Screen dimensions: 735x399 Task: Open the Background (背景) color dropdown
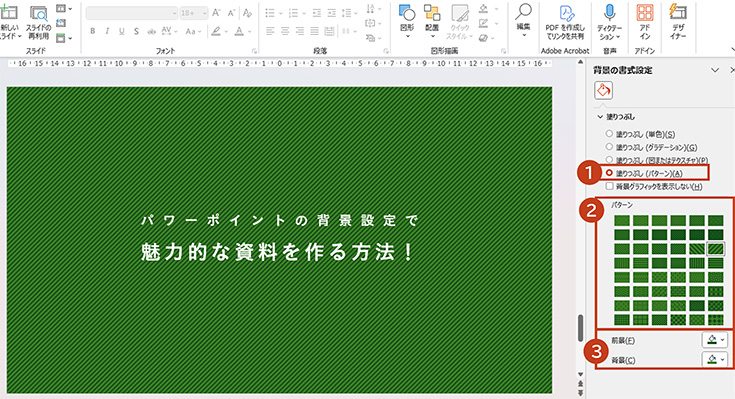pos(715,360)
